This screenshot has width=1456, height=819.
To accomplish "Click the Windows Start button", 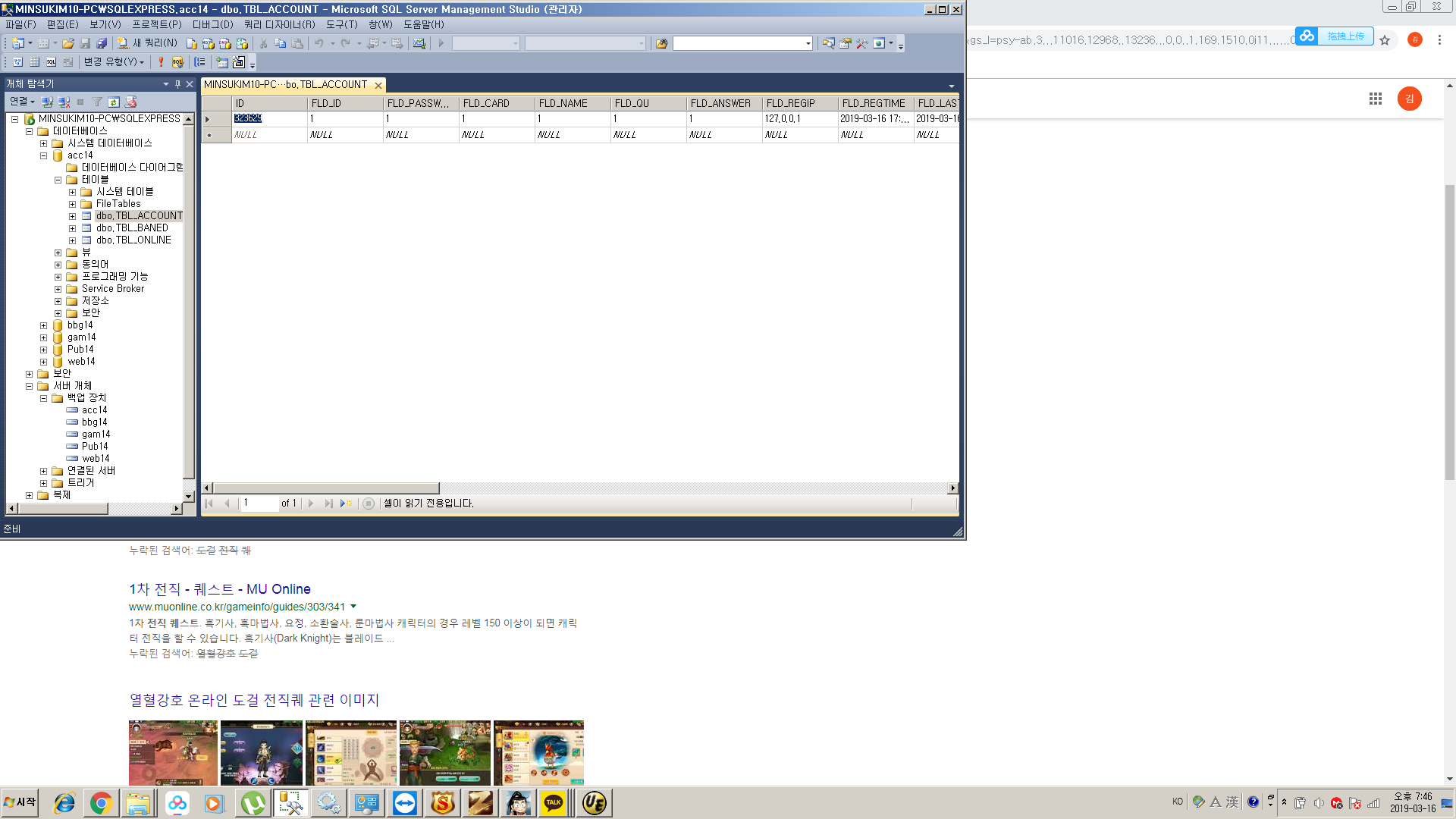I will coord(20,802).
